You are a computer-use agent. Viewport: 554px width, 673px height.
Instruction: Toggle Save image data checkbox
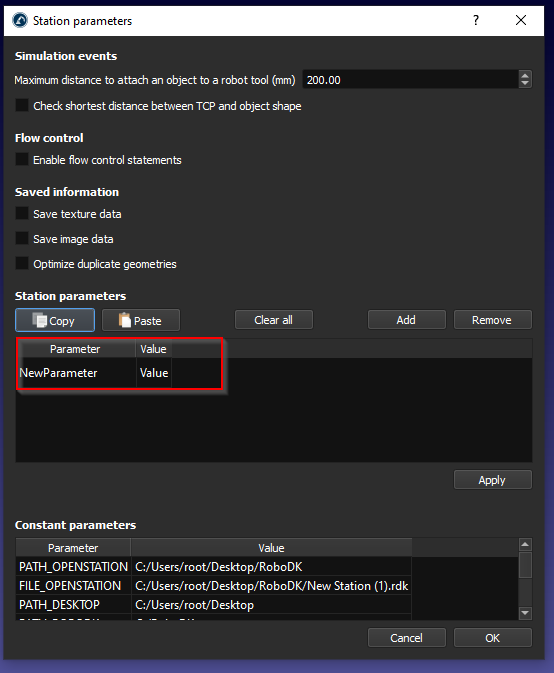coord(22,239)
